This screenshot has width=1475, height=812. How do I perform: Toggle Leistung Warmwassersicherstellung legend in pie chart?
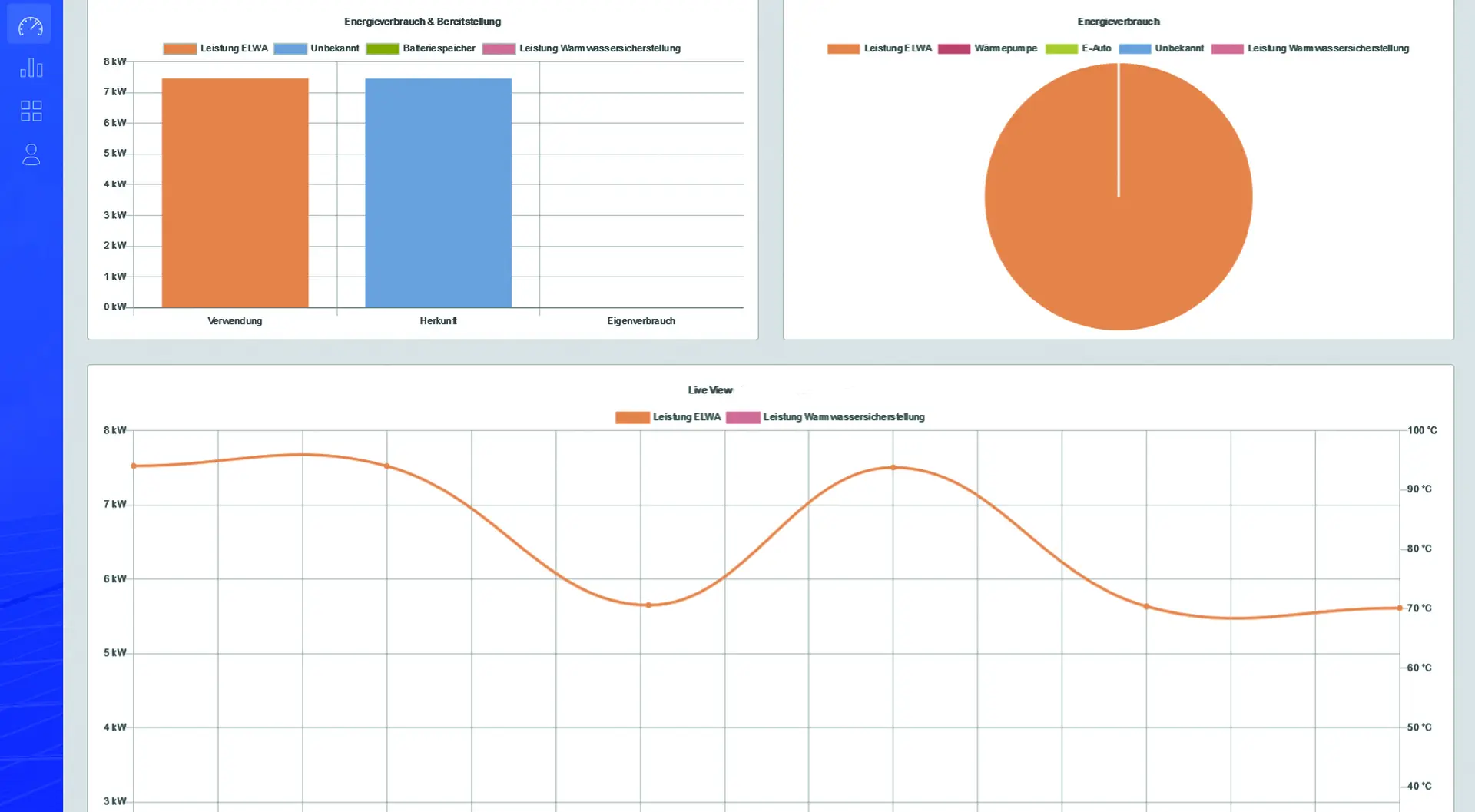point(1310,48)
